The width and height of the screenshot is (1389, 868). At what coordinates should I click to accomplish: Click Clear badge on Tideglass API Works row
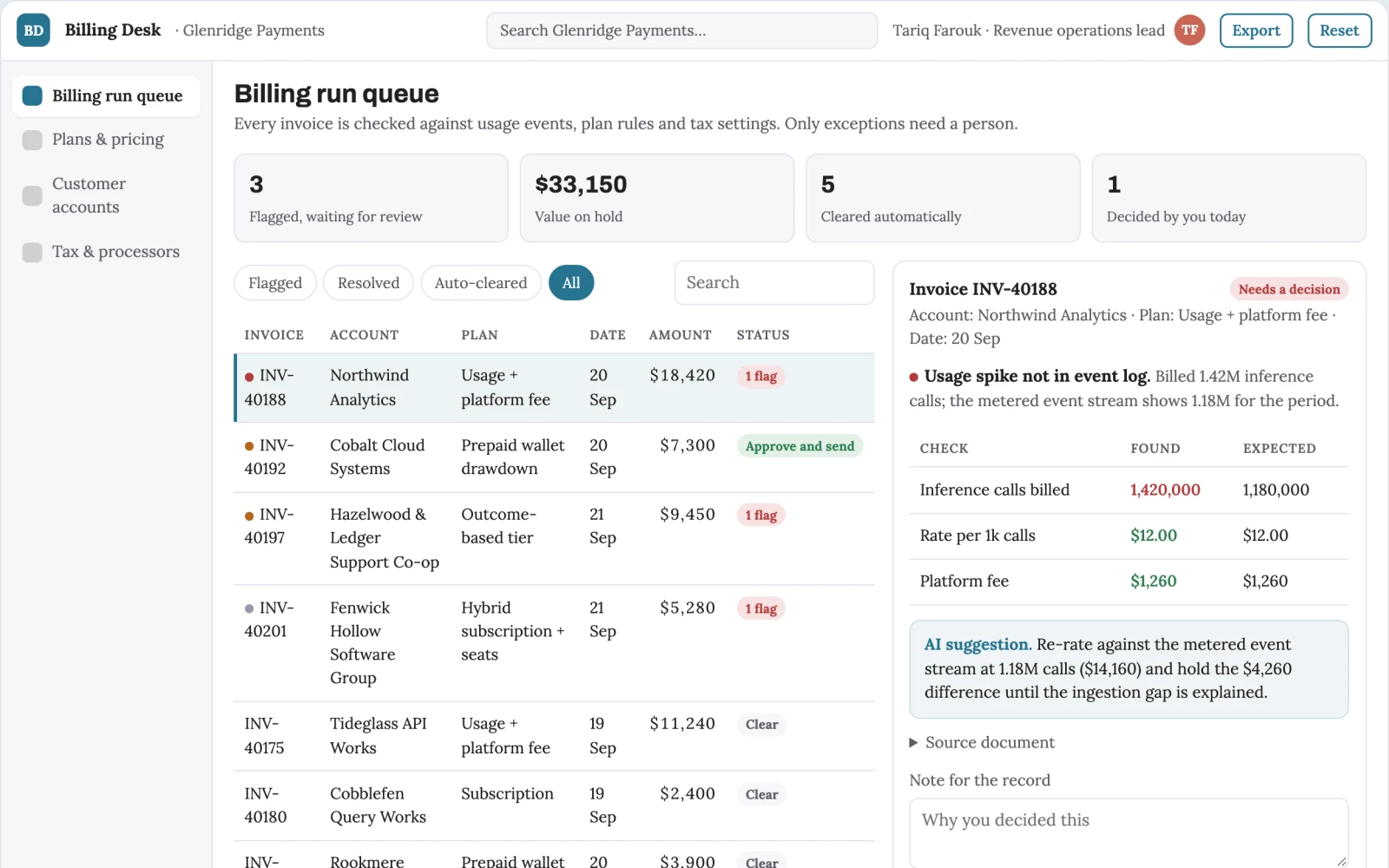(761, 725)
